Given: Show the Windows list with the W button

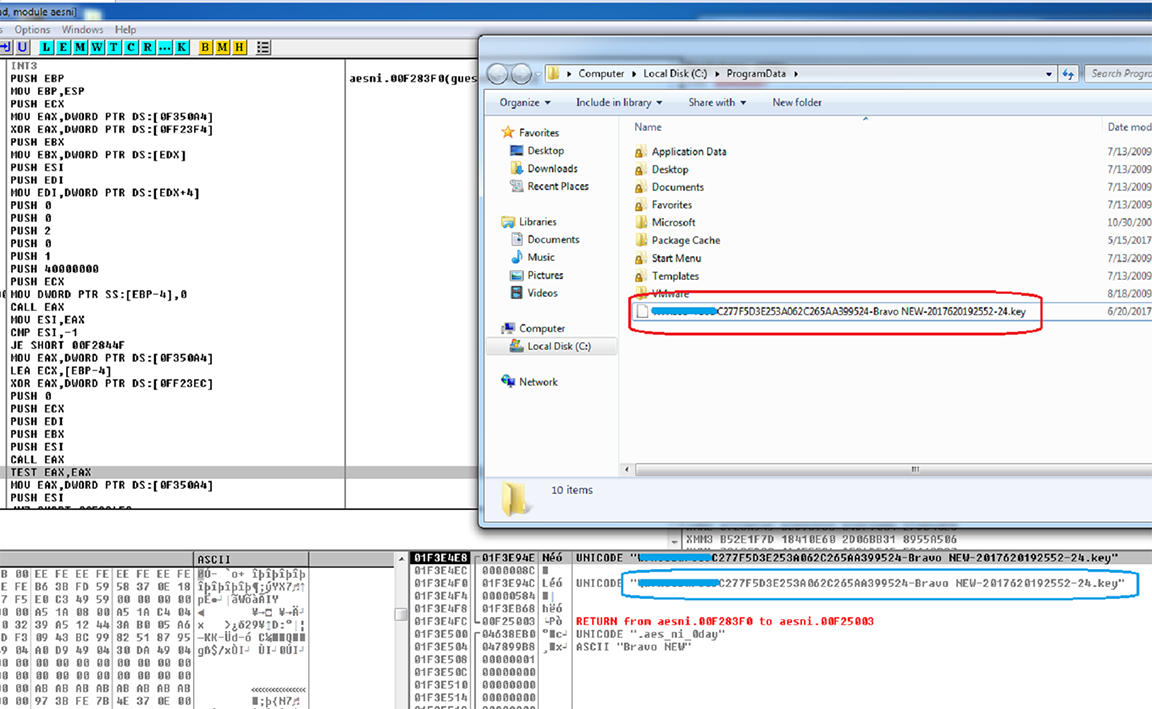Looking at the screenshot, I should point(97,47).
